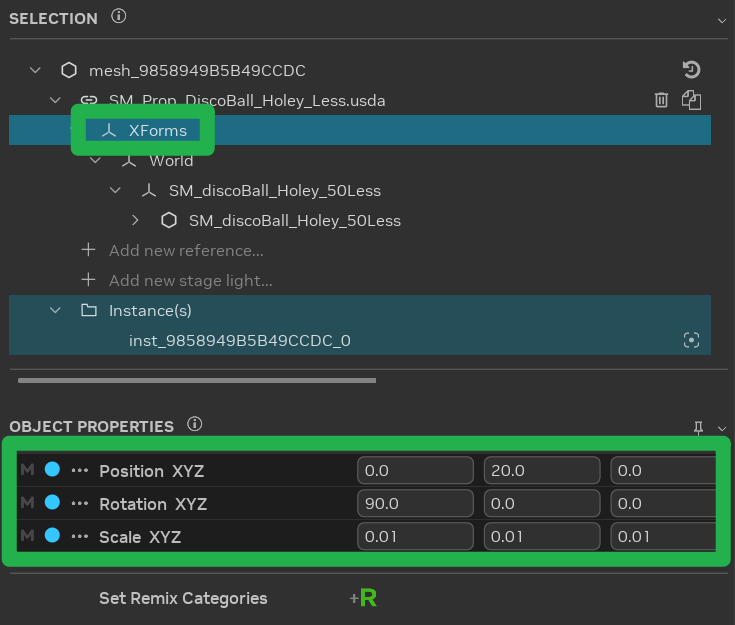Toggle the blue override dot for Scale XYZ
This screenshot has height=625, width=735.
coord(52,536)
